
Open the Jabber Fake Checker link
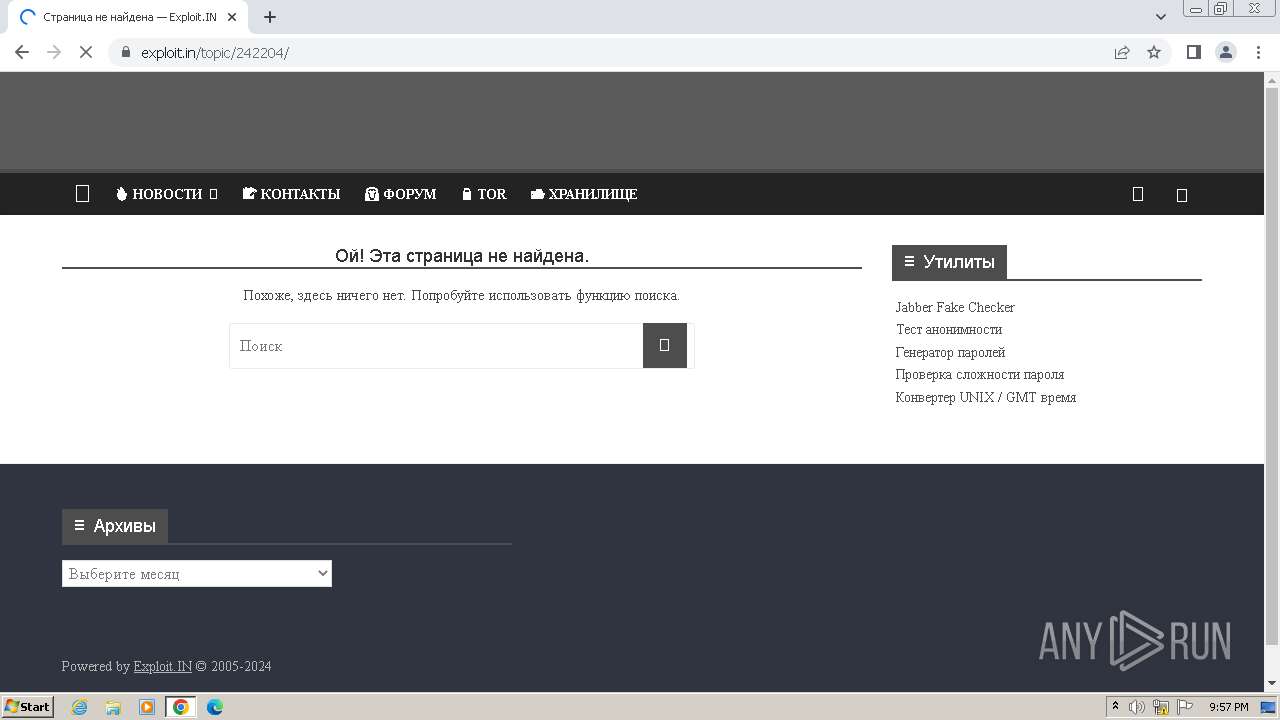(955, 307)
